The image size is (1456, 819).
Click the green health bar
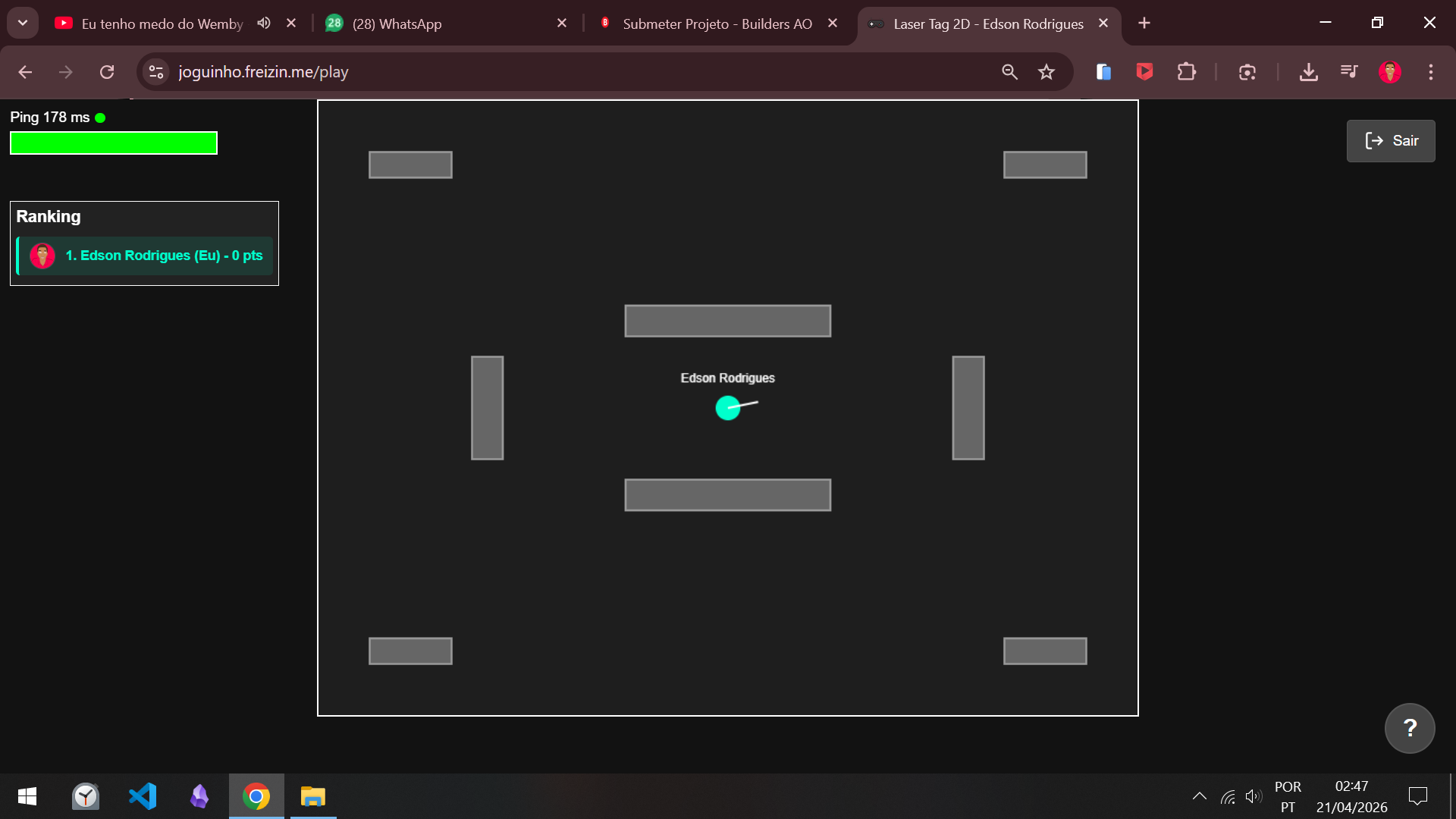coord(114,143)
